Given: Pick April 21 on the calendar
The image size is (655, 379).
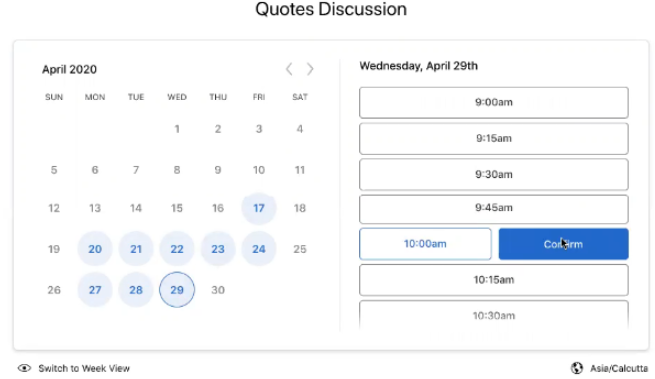Looking at the screenshot, I should pyautogui.click(x=136, y=249).
